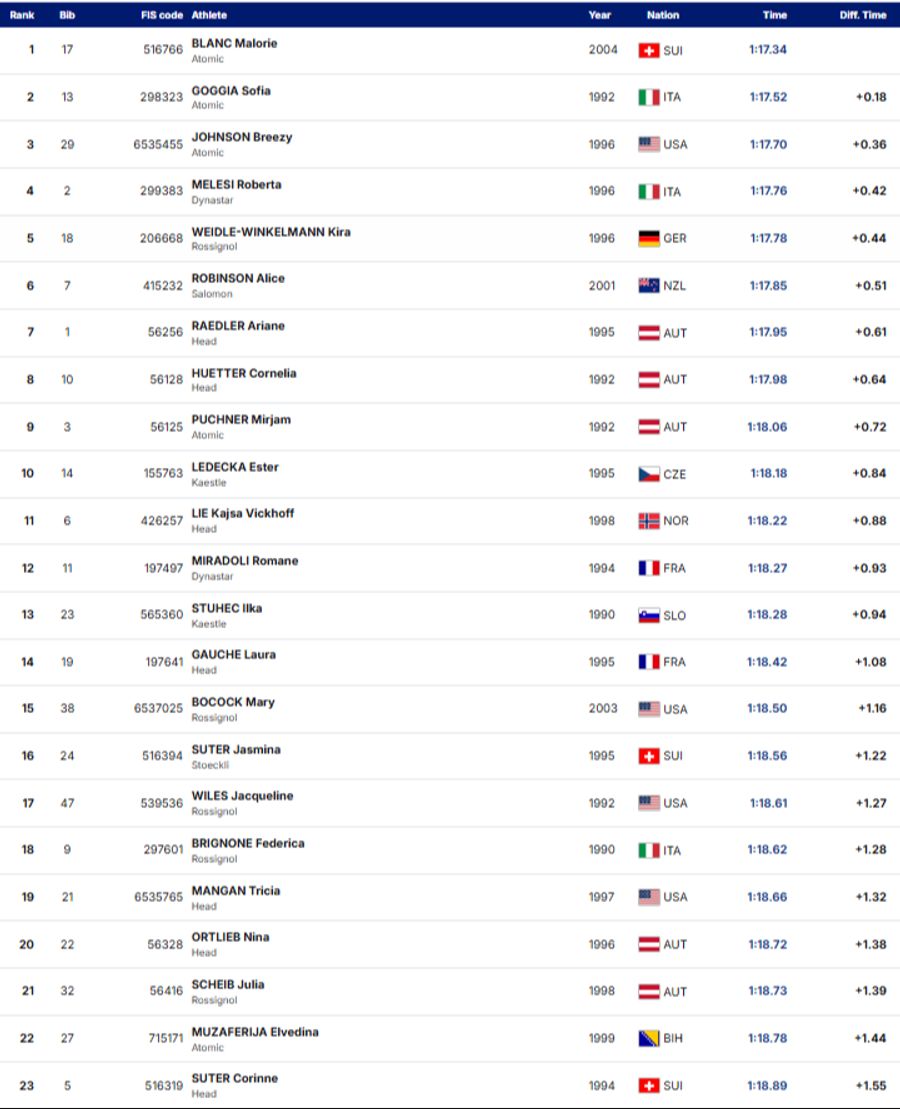Open ROBINSON Alice's athlete page
This screenshot has width=900, height=1109.
tap(238, 279)
